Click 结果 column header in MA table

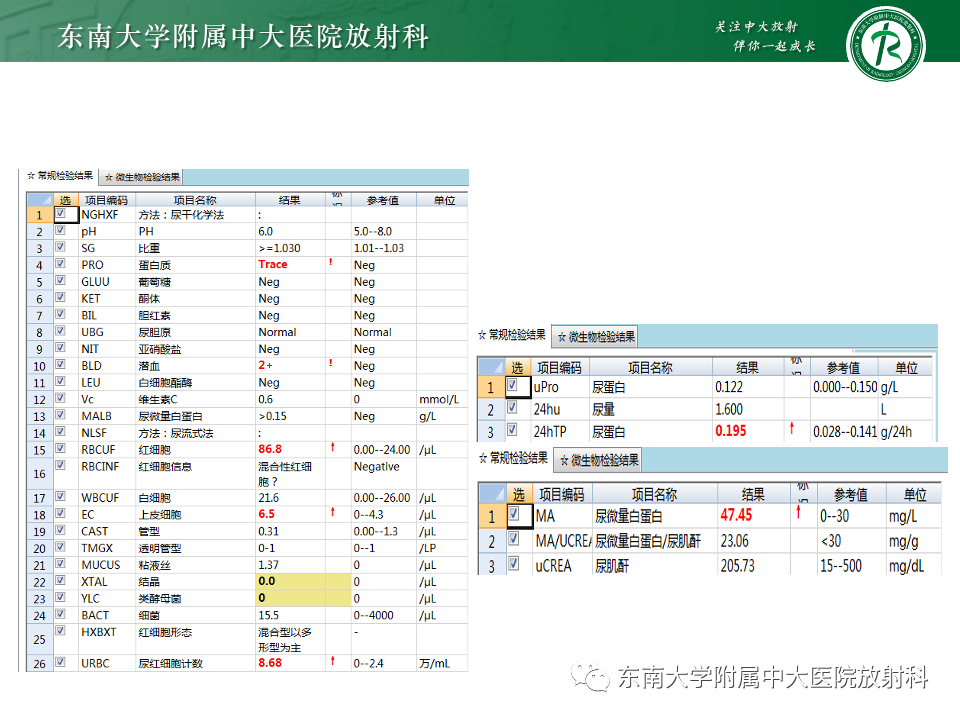click(x=753, y=494)
